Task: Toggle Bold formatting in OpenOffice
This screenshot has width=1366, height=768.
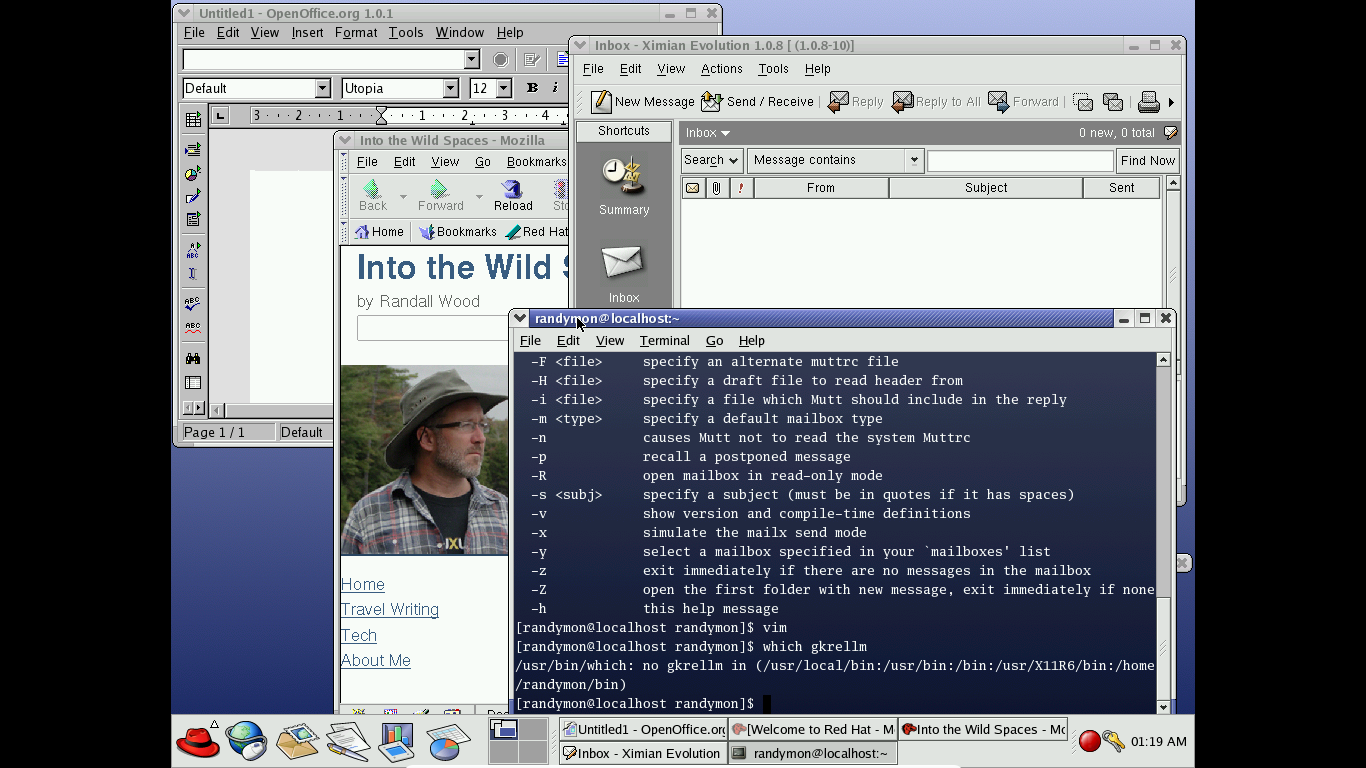Action: 532,88
